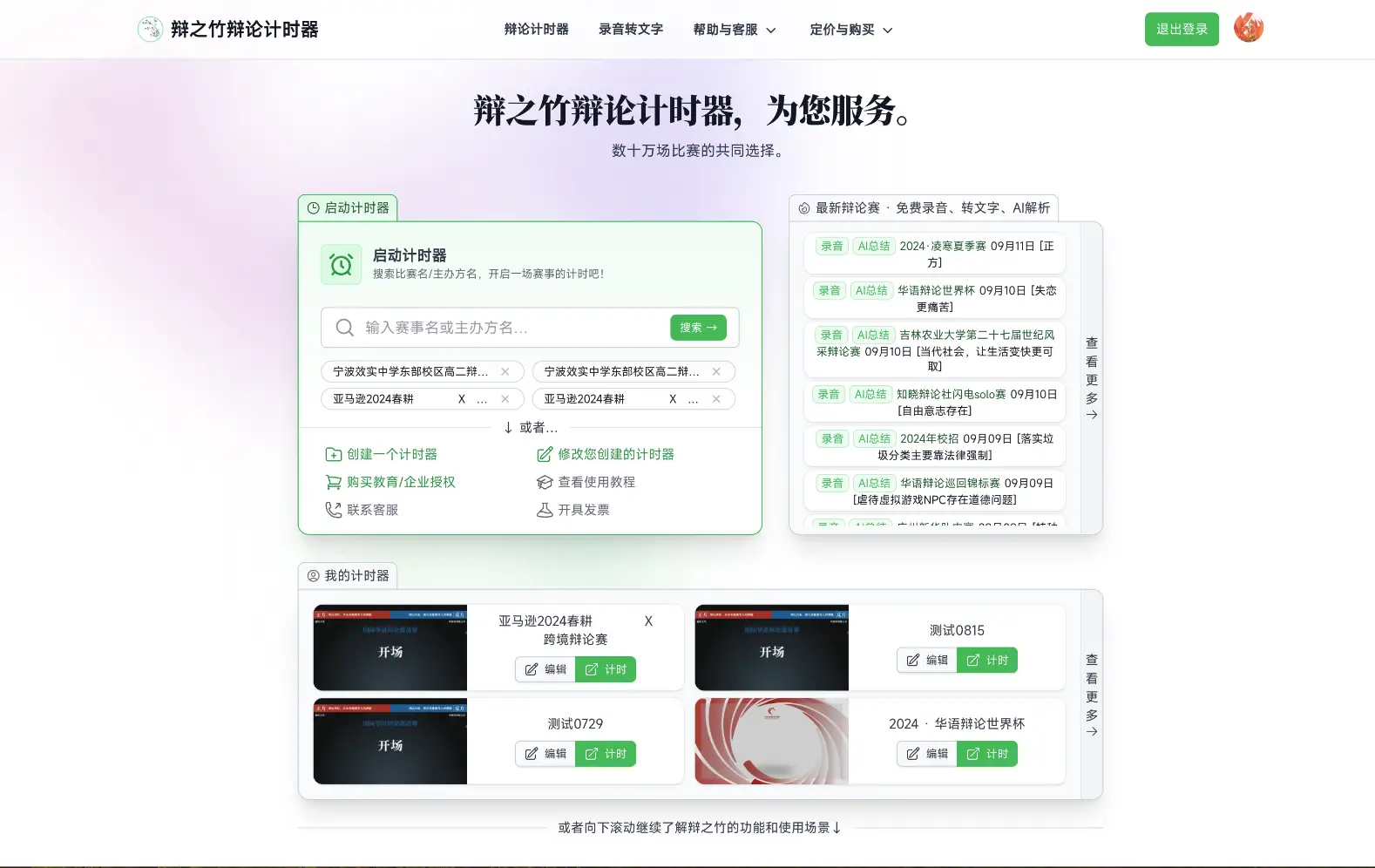Screen dimensions: 1375x868
Task: Remove left 亚马逊2024春耕 history chip
Action: 505,399
